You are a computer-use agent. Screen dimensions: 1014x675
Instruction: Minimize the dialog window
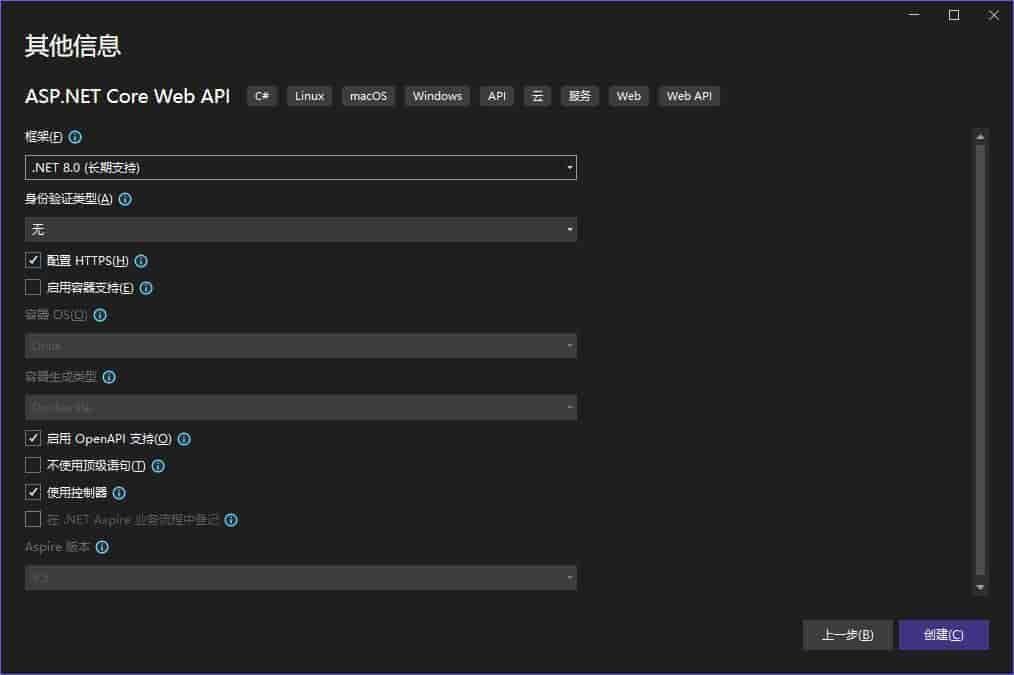914,15
